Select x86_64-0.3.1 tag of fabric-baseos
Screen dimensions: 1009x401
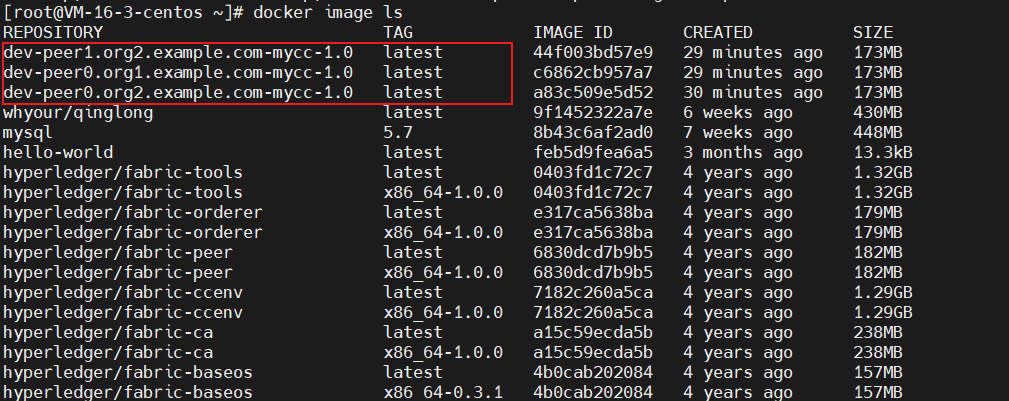coord(443,393)
